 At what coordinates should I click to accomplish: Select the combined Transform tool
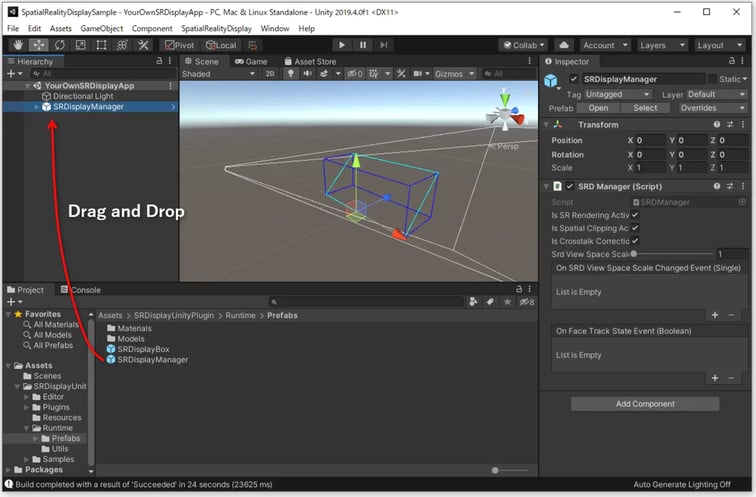pyautogui.click(x=122, y=45)
